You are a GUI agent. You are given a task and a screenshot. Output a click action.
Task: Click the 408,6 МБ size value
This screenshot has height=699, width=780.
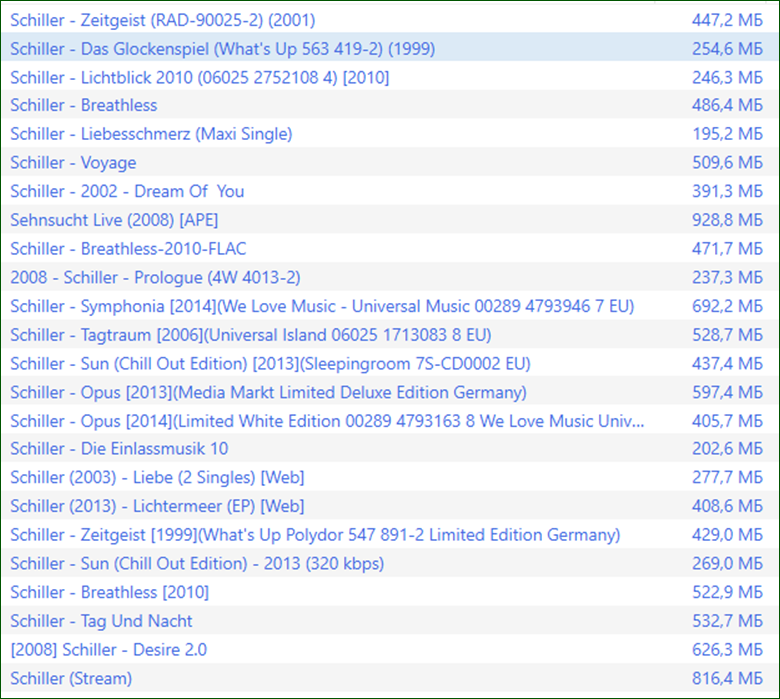727,506
